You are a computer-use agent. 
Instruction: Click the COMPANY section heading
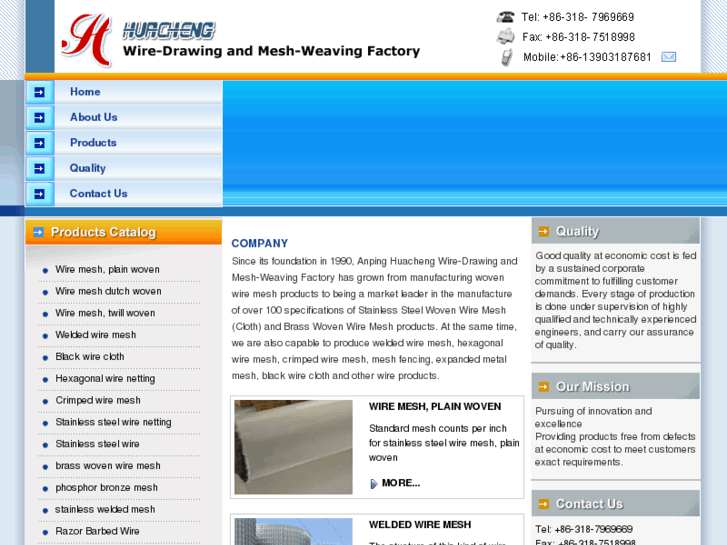[260, 244]
